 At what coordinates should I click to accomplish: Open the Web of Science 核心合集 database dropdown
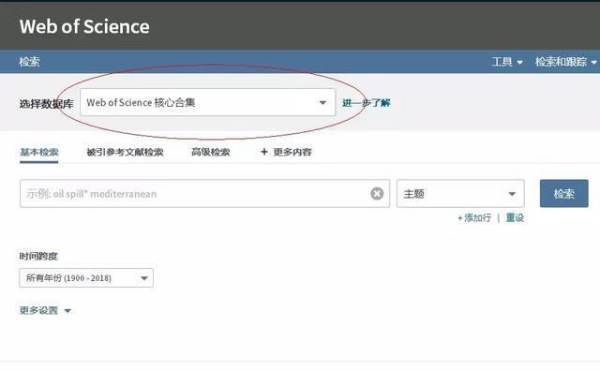[x=208, y=103]
